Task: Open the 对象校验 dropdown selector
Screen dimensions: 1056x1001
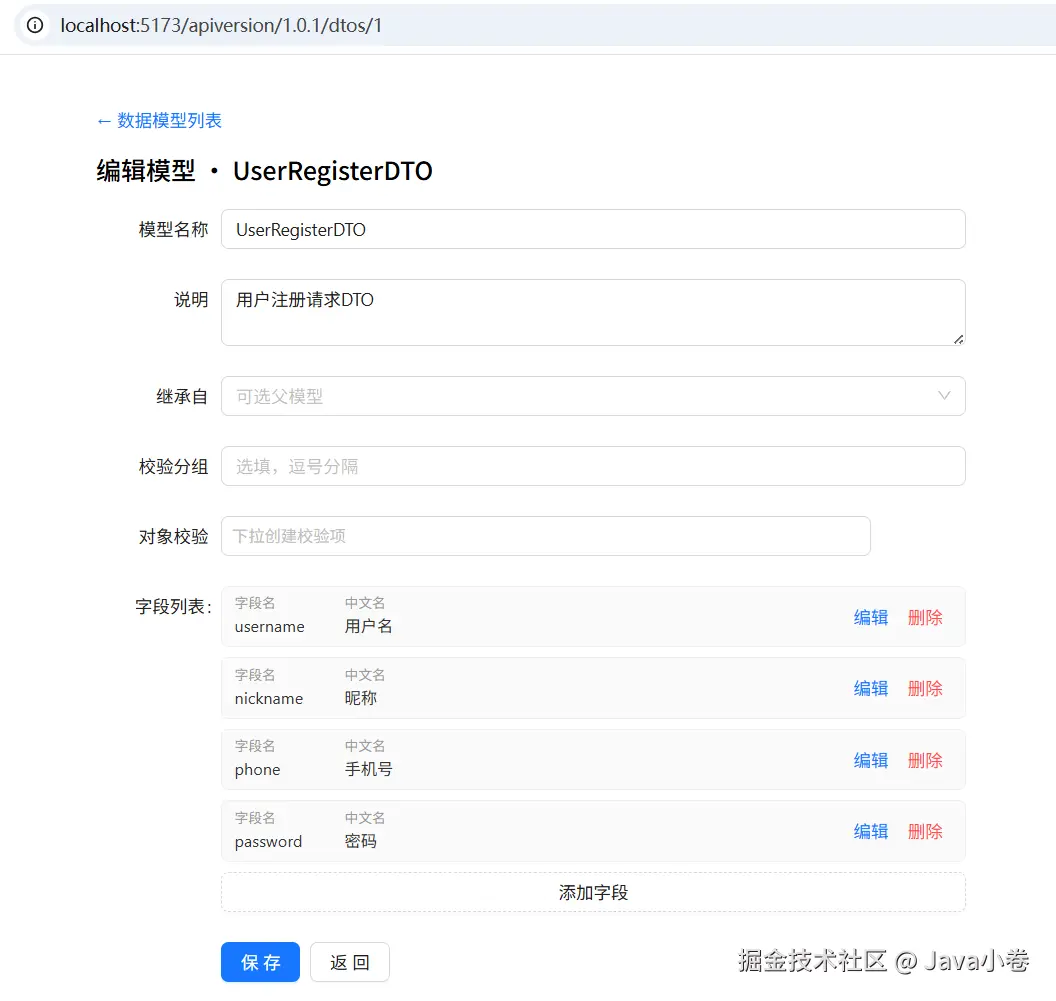Action: point(546,536)
